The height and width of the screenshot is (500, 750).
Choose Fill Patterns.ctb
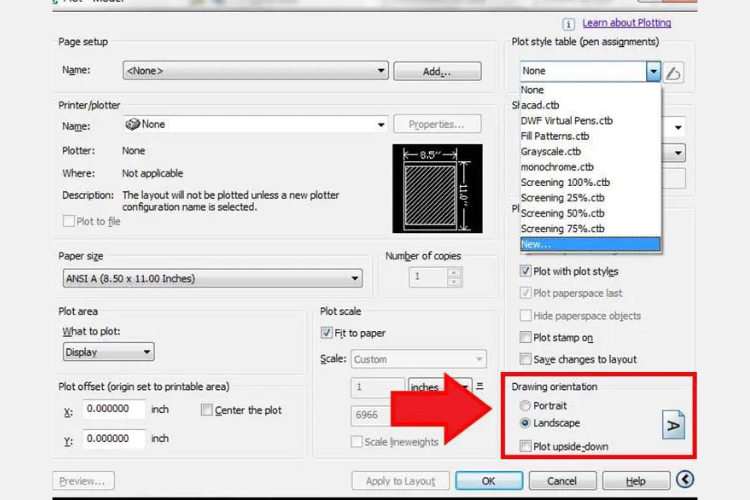tap(590, 136)
